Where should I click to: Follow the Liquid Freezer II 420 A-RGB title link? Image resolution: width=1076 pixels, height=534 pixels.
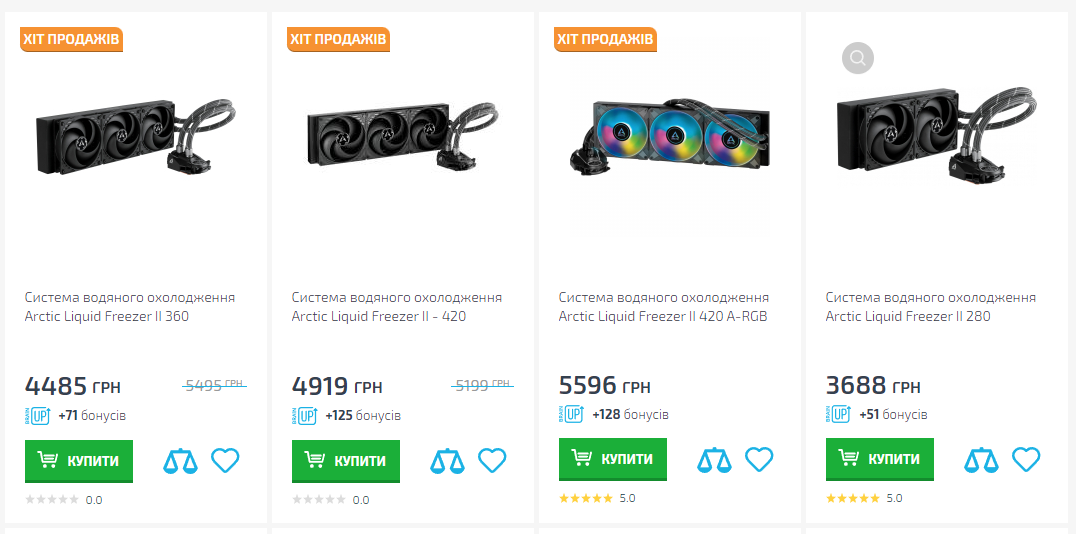pos(664,307)
